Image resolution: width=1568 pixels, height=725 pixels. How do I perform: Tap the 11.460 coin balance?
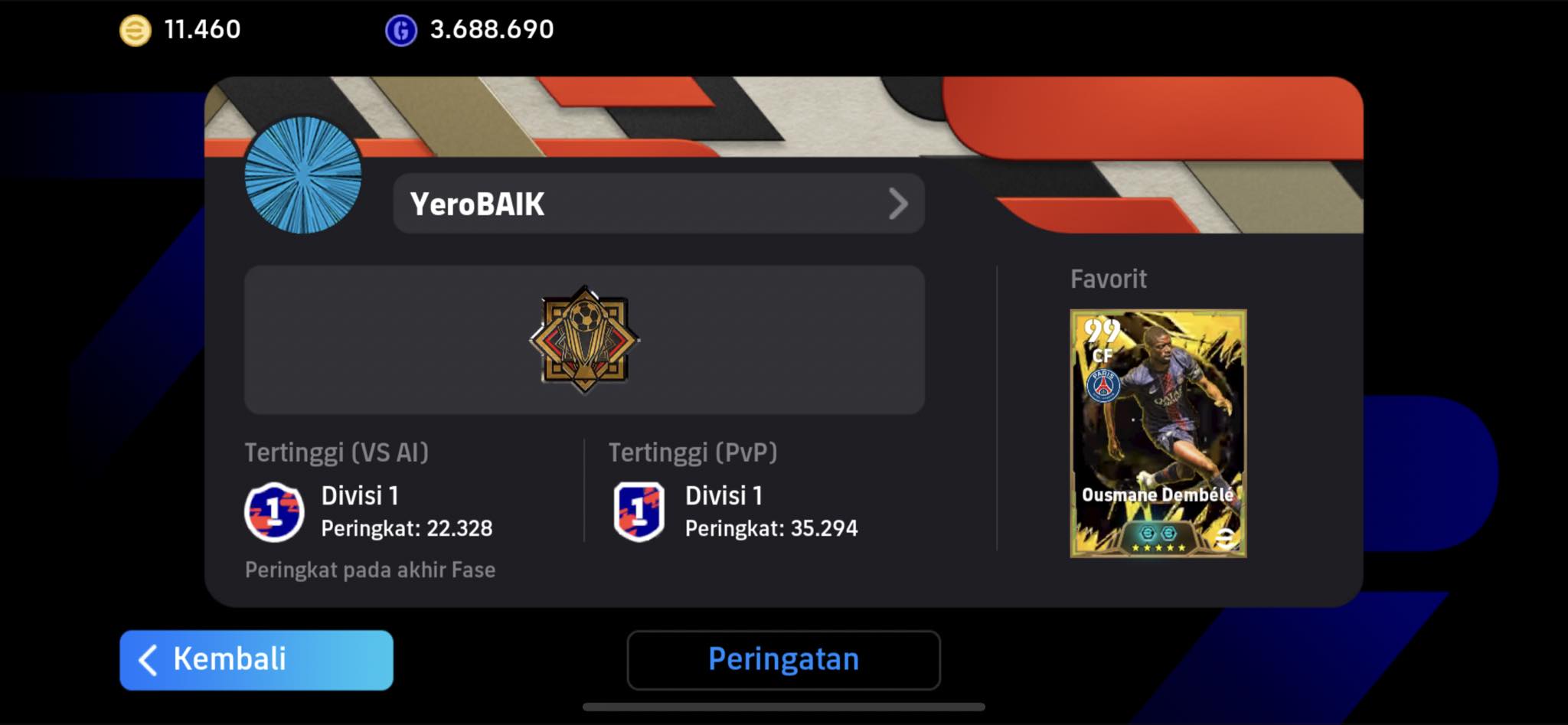[202, 30]
